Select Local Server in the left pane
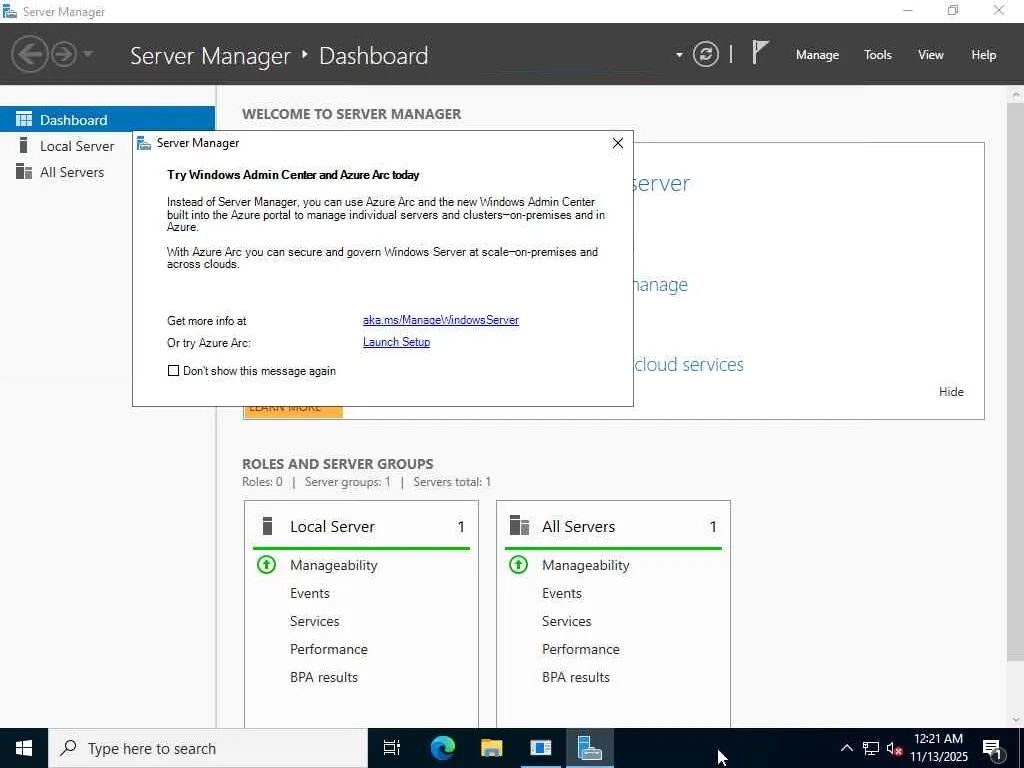The image size is (1024, 768). [76, 146]
